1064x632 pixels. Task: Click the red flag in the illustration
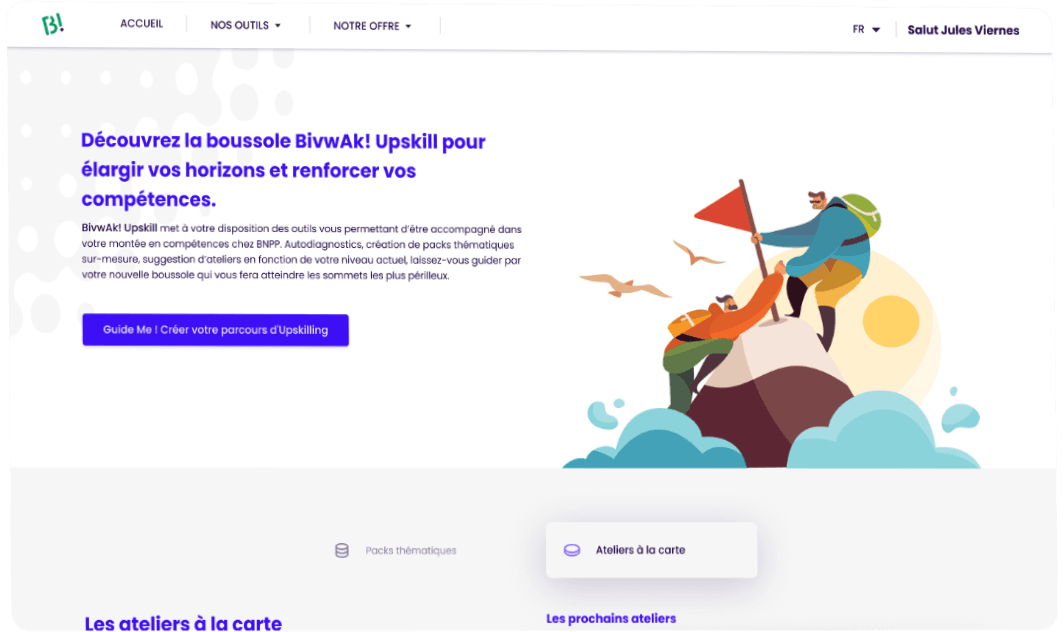[x=721, y=208]
